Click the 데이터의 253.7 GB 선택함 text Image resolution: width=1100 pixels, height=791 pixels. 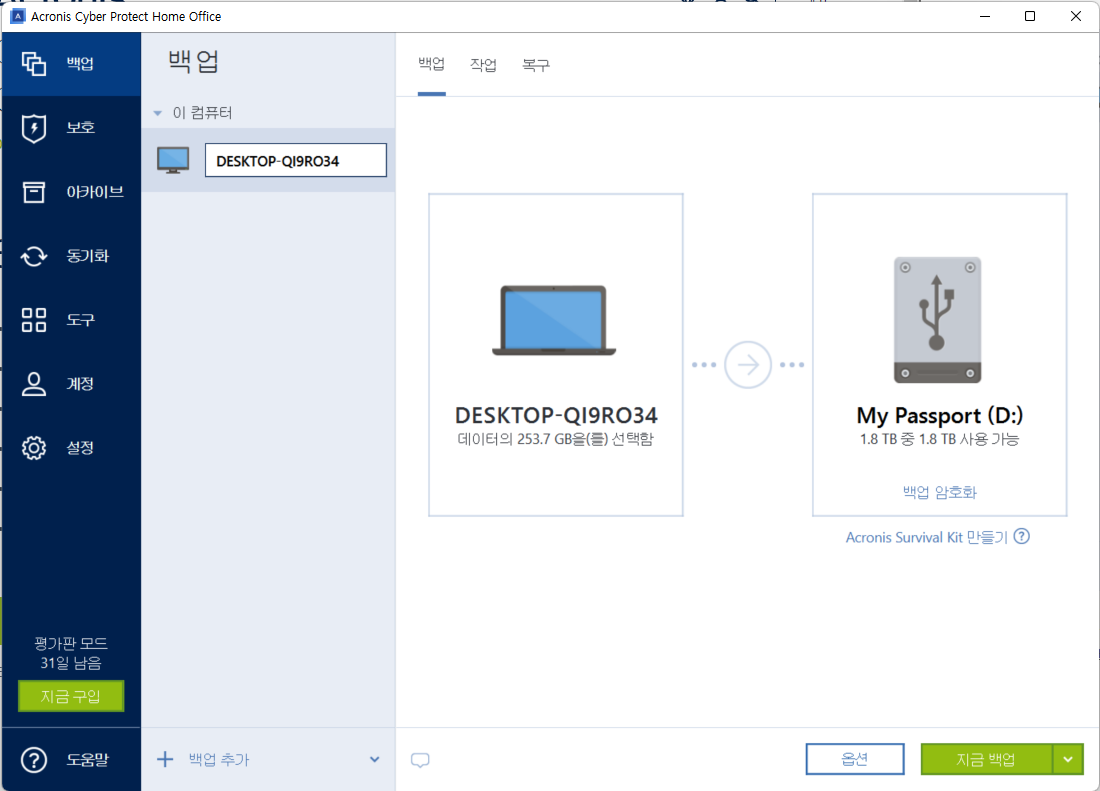(x=556, y=440)
